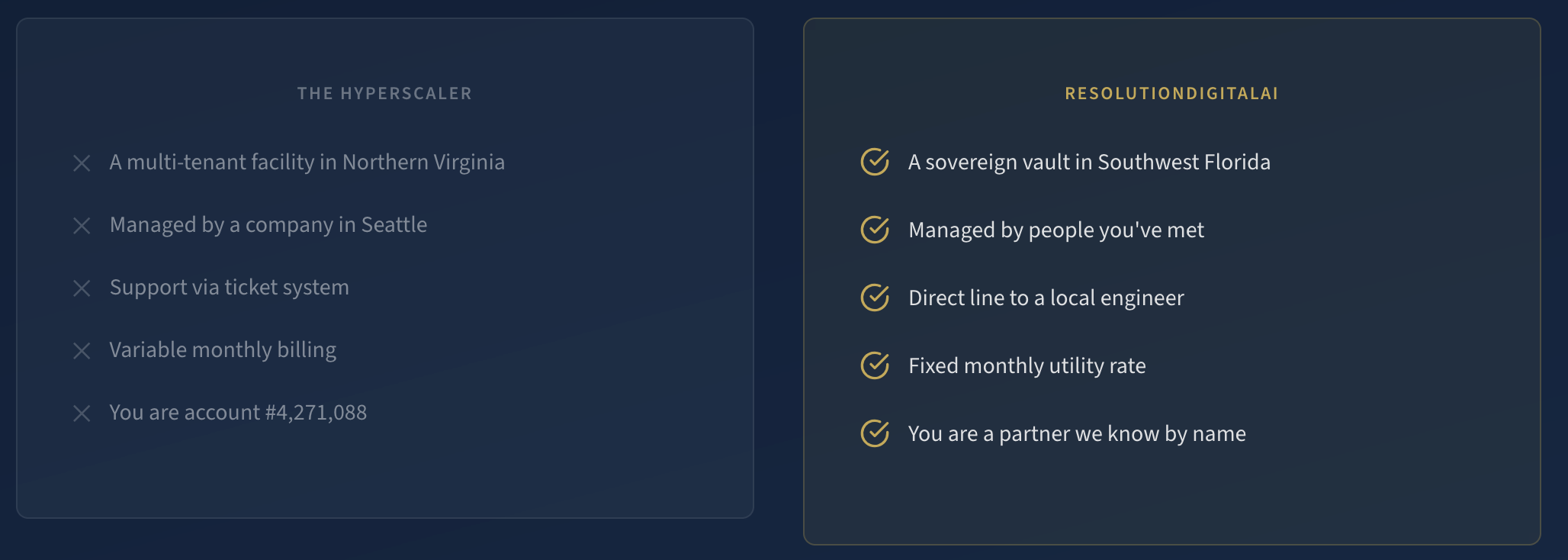Click the checkmark next to Managed by people you've met
This screenshot has width=1568, height=560.
[x=875, y=230]
